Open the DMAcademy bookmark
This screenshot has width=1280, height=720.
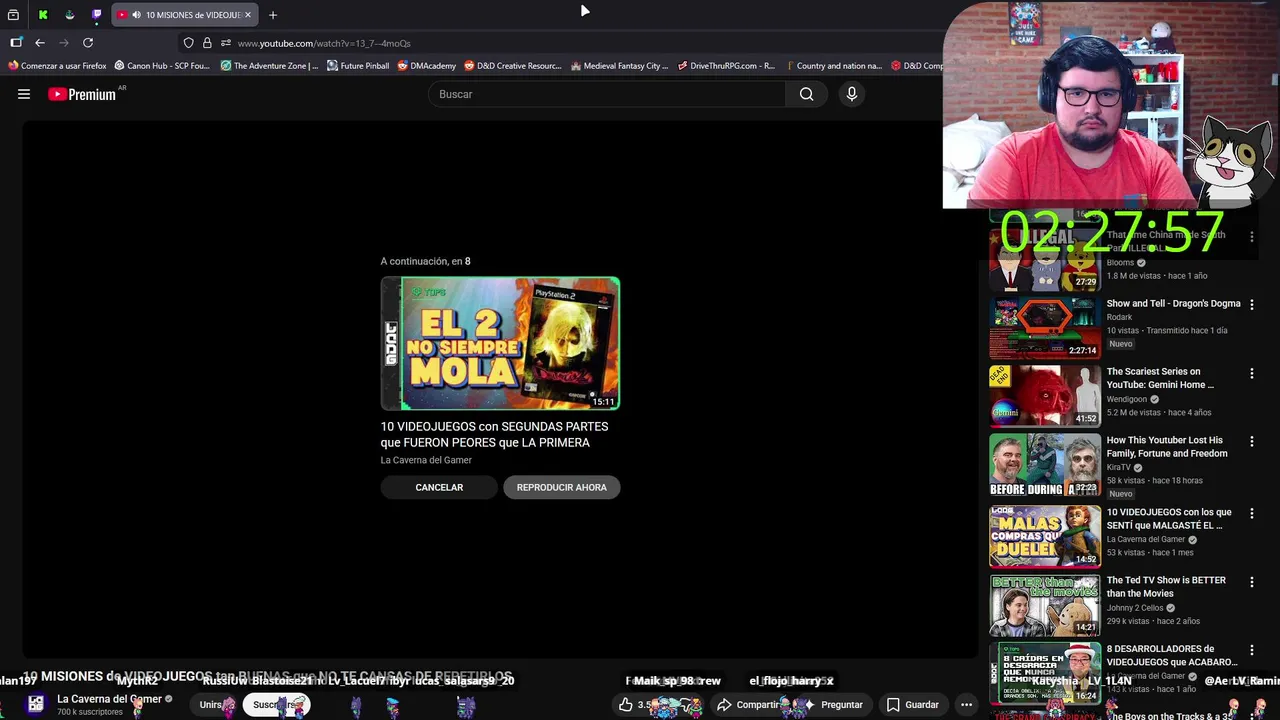click(x=426, y=66)
